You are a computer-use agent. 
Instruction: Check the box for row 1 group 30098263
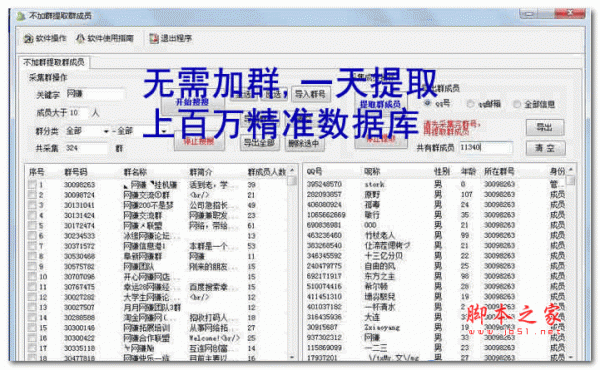[32, 185]
